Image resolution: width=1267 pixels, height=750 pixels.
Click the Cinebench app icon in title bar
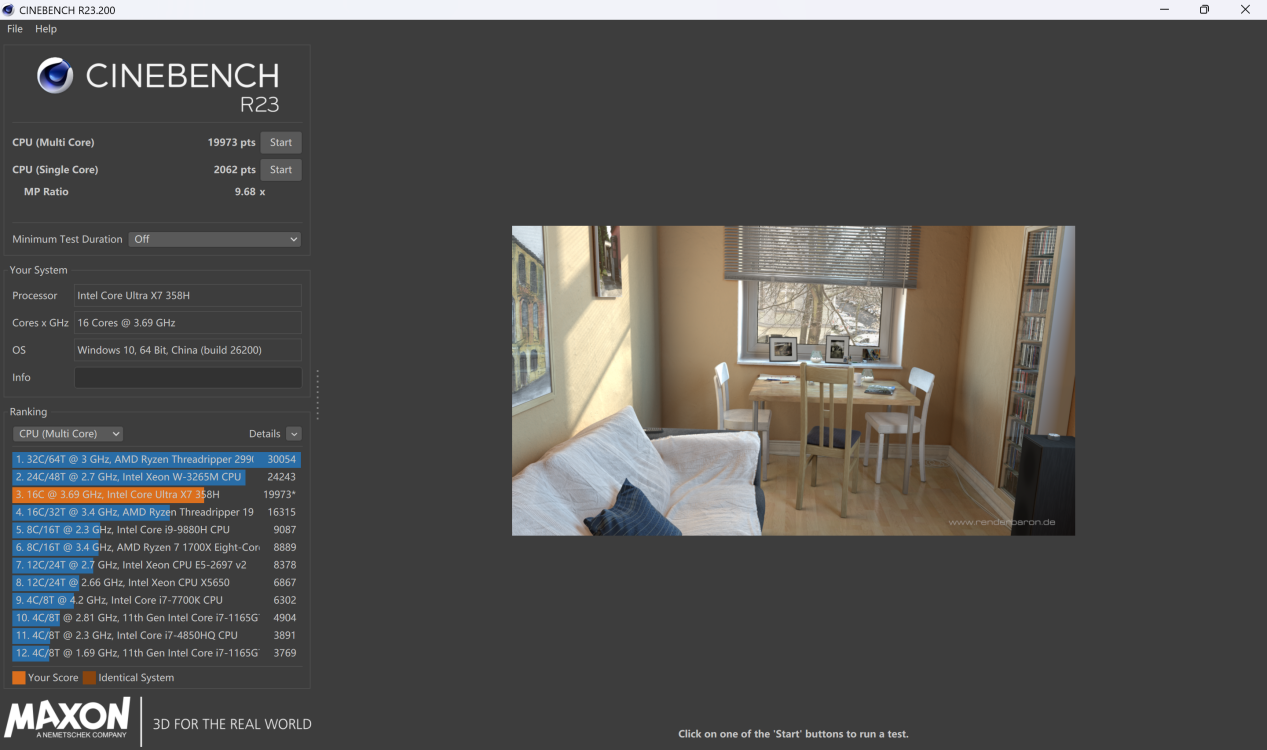point(9,10)
